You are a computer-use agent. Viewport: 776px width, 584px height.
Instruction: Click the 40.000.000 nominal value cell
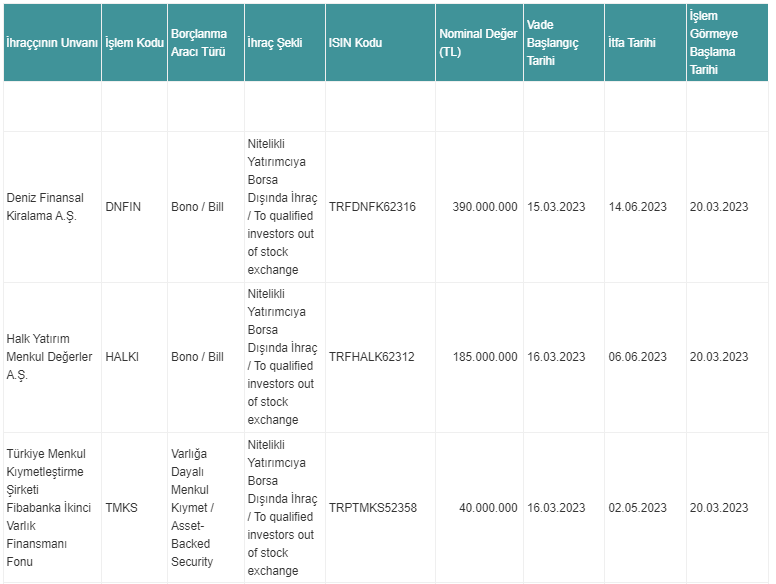(x=488, y=508)
